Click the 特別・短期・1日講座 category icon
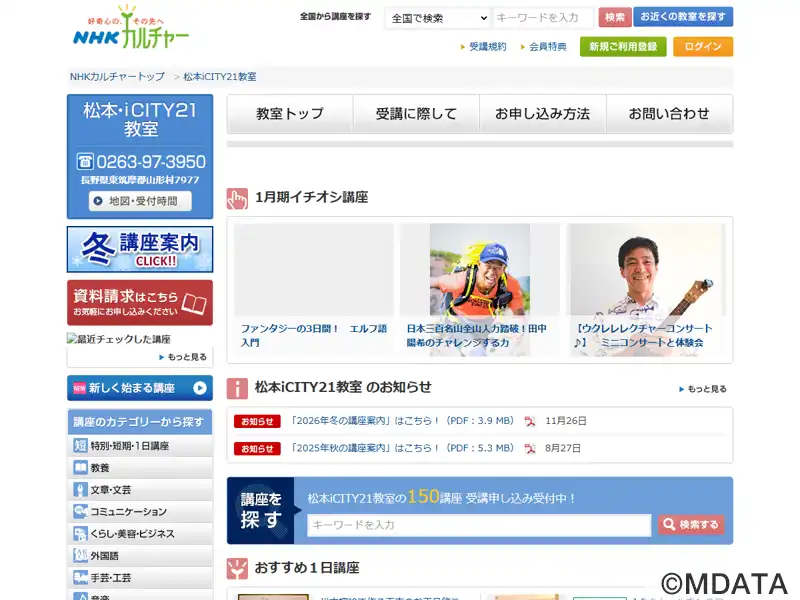Image resolution: width=800 pixels, height=600 pixels. pos(81,446)
